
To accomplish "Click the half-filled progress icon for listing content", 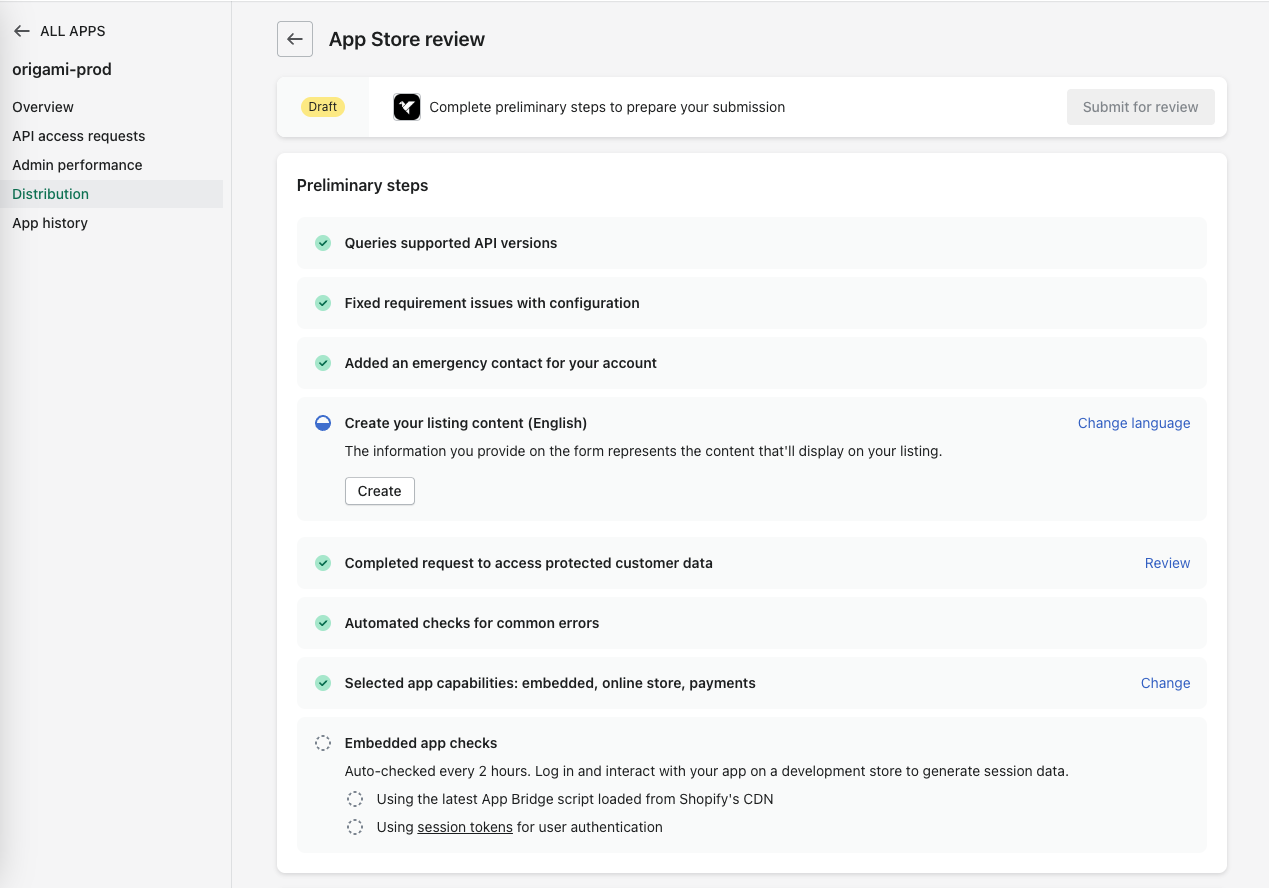I will click(x=323, y=423).
